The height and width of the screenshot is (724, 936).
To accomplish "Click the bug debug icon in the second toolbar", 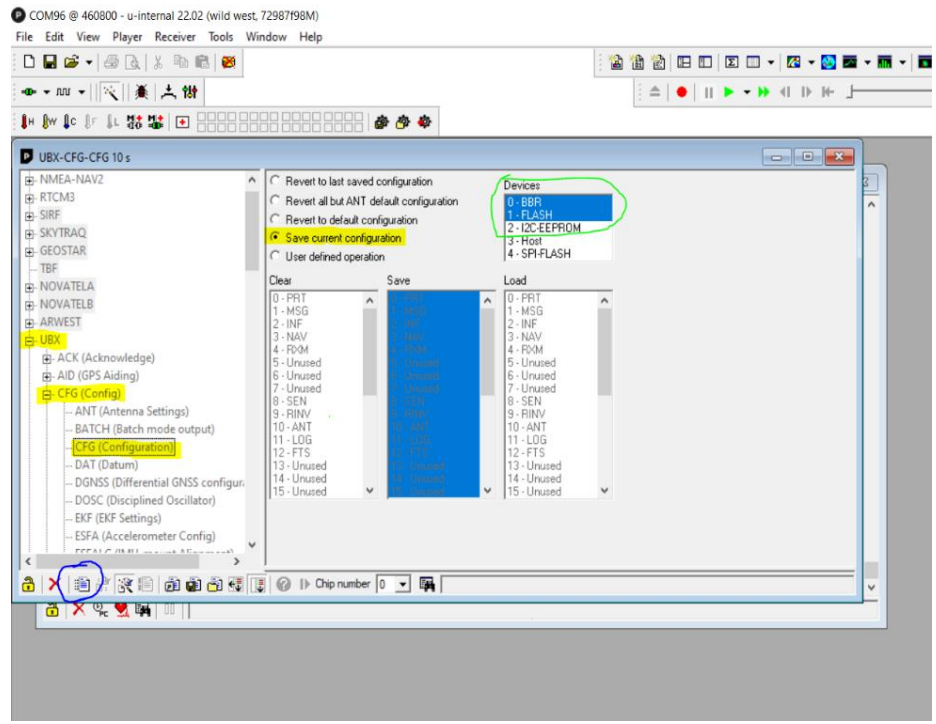I will point(141,92).
